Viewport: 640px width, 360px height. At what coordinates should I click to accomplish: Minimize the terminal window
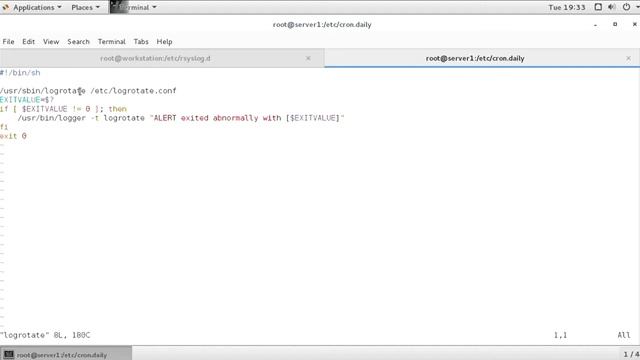coord(596,24)
